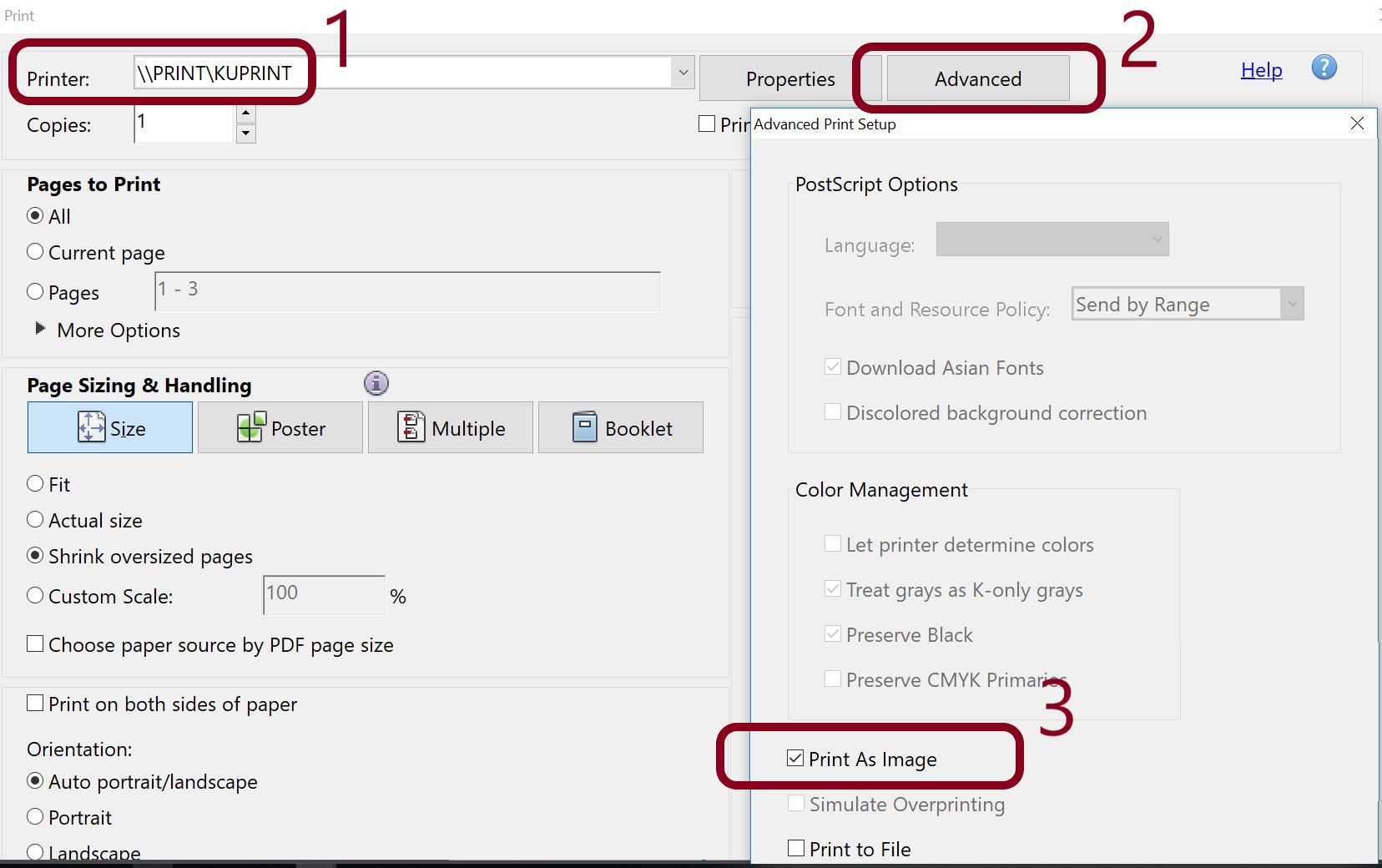Open the printer selection dropdown
Image resolution: width=1382 pixels, height=868 pixels.
coord(683,73)
